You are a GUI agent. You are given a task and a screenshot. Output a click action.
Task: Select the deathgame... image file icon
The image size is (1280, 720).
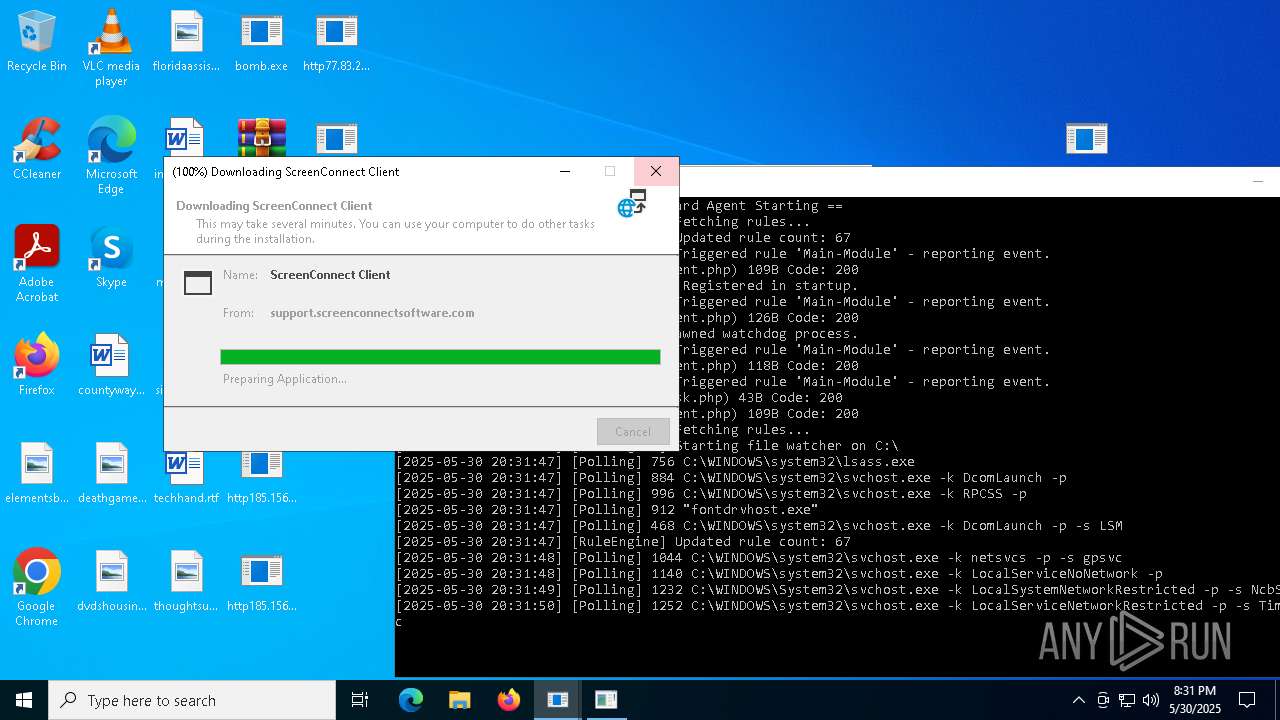(111, 474)
